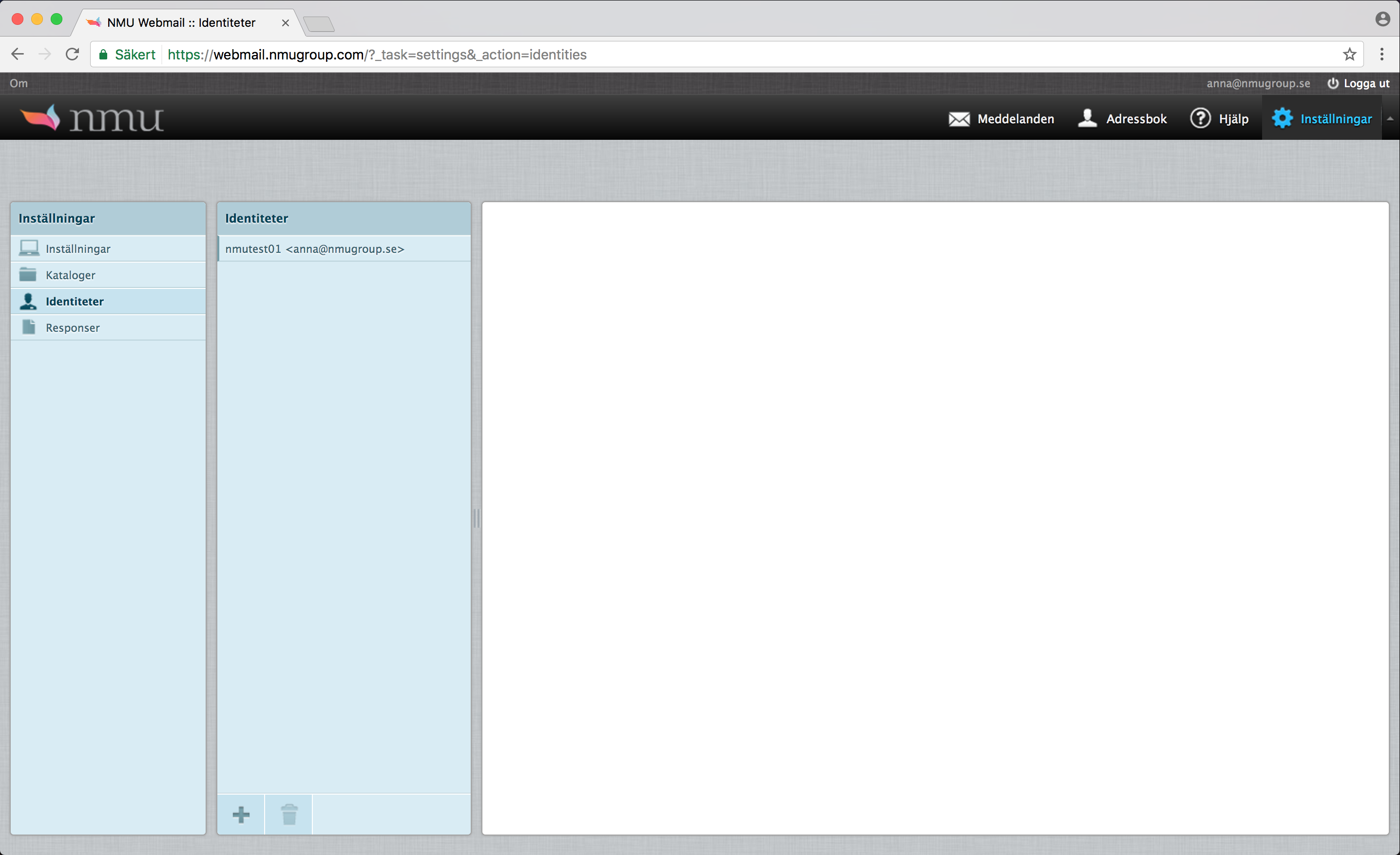Open the Chrome profile icon
The width and height of the screenshot is (1400, 855).
click(1382, 19)
